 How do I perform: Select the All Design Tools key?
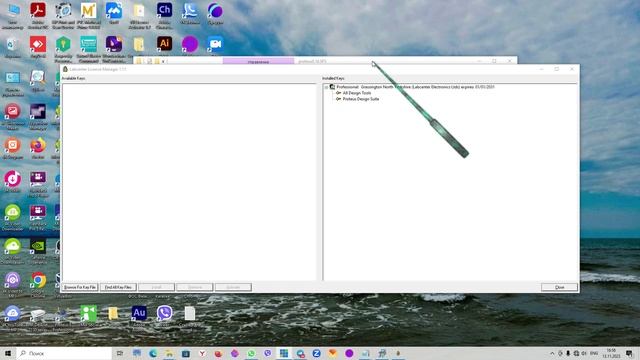point(357,93)
